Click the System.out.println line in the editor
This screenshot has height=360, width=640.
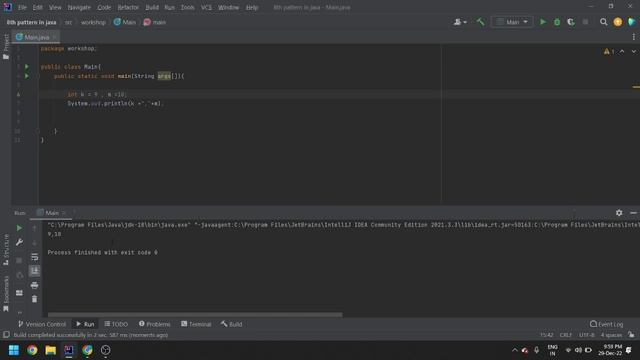pyautogui.click(x=114, y=104)
